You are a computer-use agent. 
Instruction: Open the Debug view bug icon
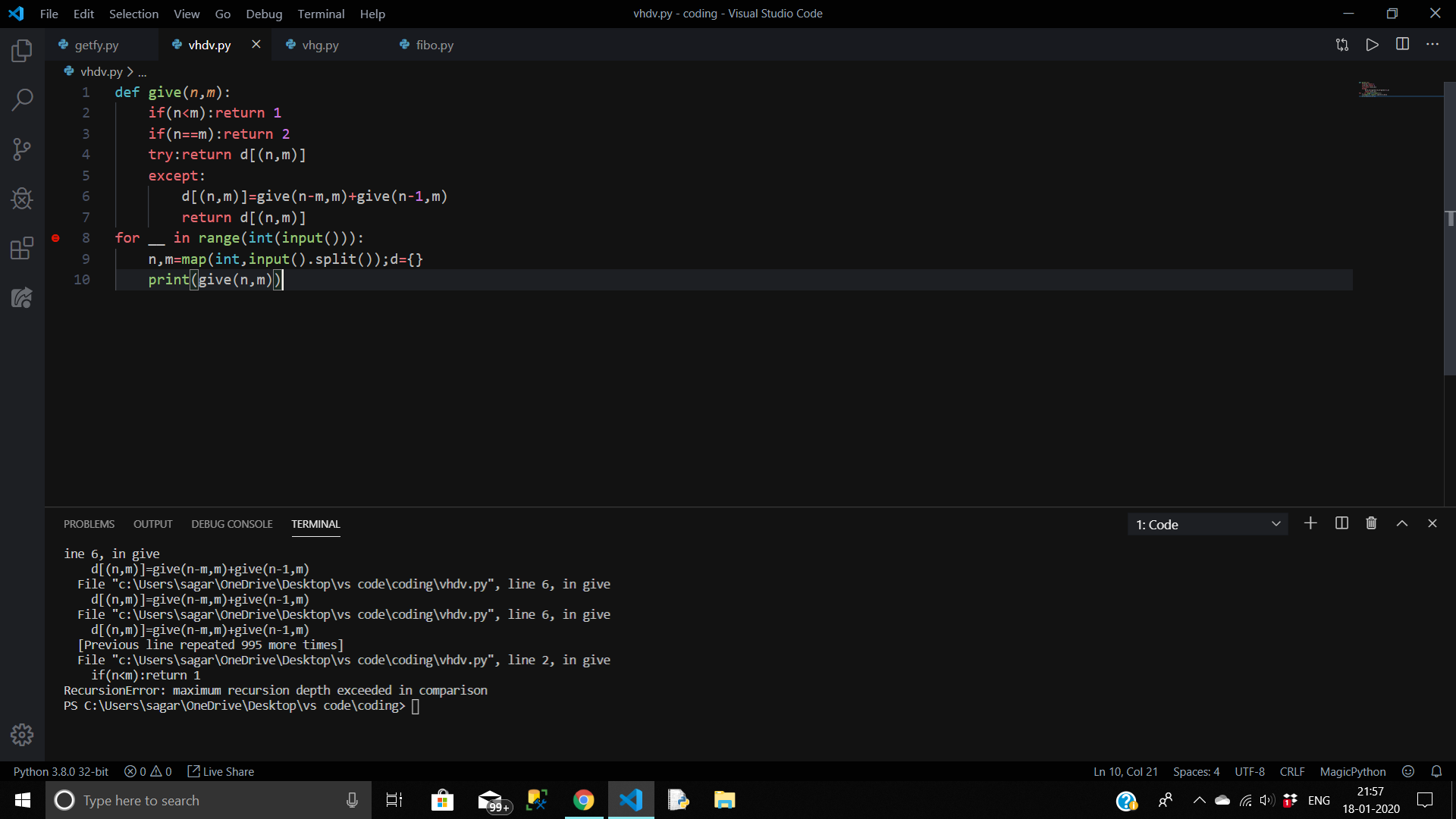click(x=22, y=199)
